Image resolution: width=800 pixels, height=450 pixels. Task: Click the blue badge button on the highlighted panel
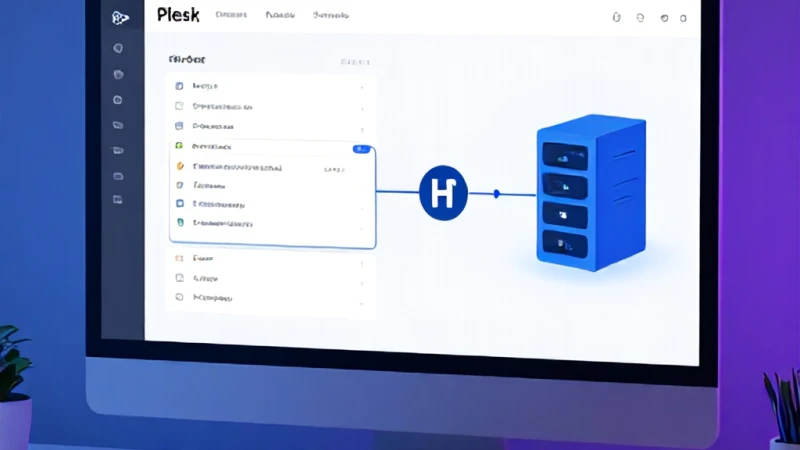[361, 149]
